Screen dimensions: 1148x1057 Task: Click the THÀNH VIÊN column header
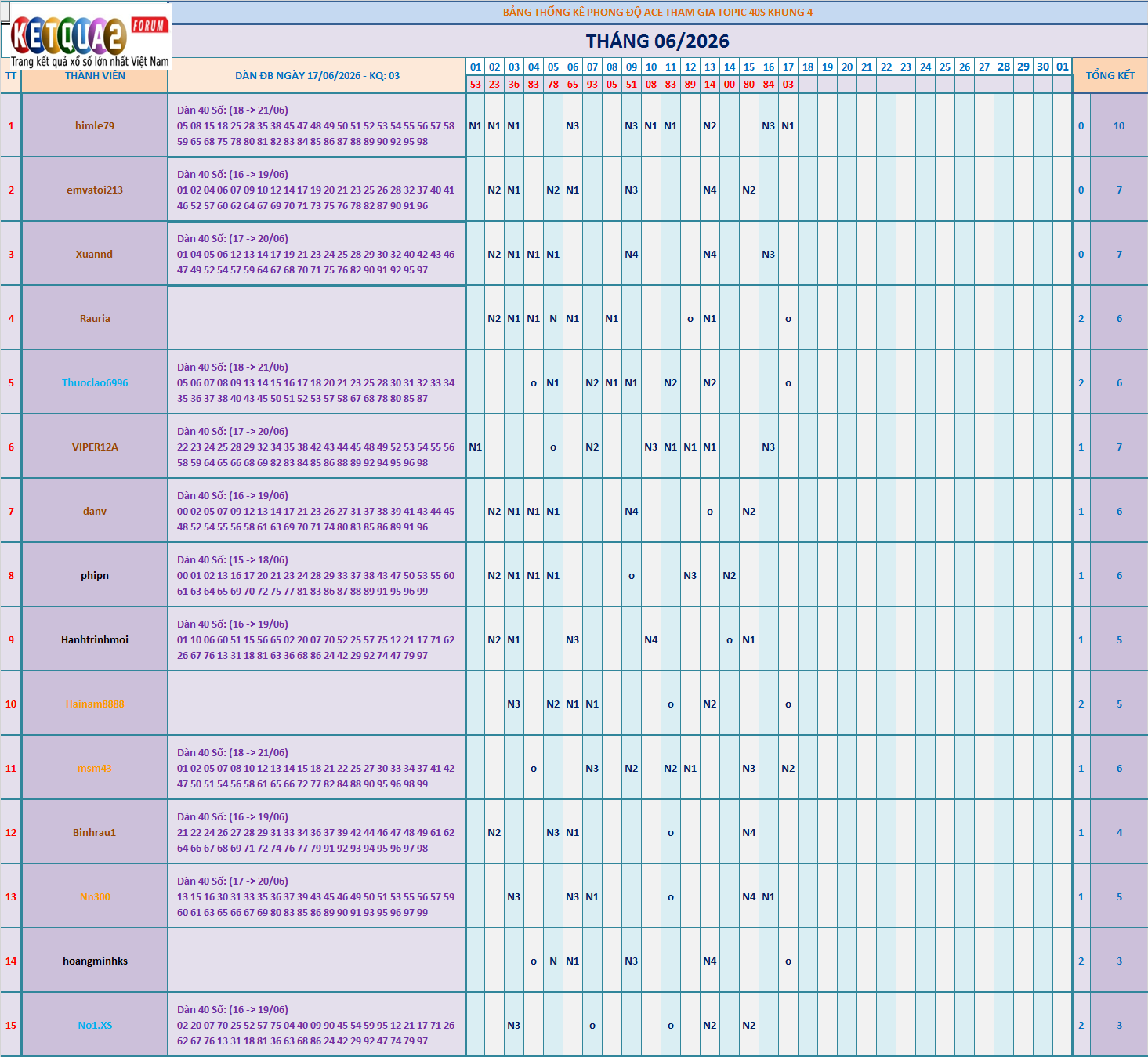[95, 76]
